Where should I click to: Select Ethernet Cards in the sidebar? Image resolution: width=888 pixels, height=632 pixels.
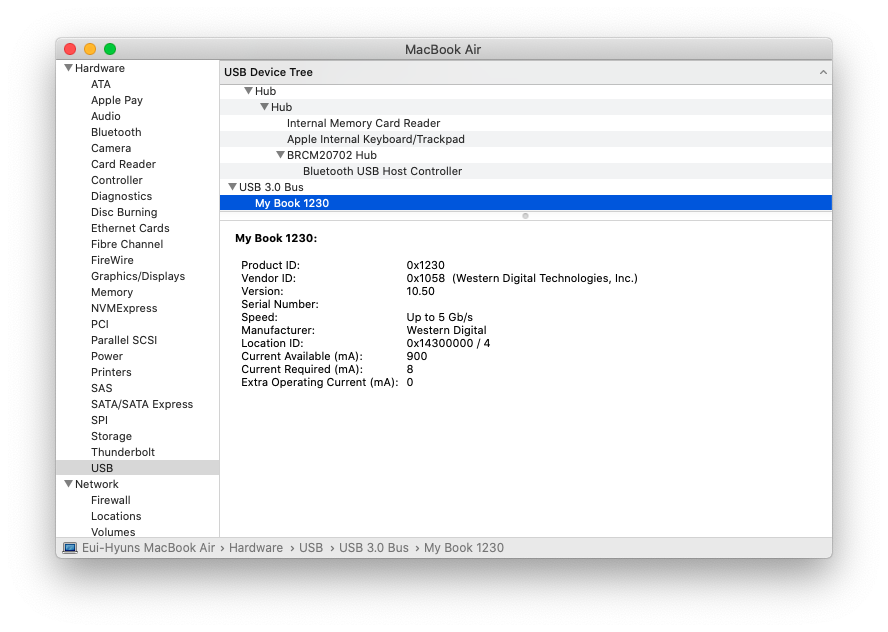click(x=130, y=228)
